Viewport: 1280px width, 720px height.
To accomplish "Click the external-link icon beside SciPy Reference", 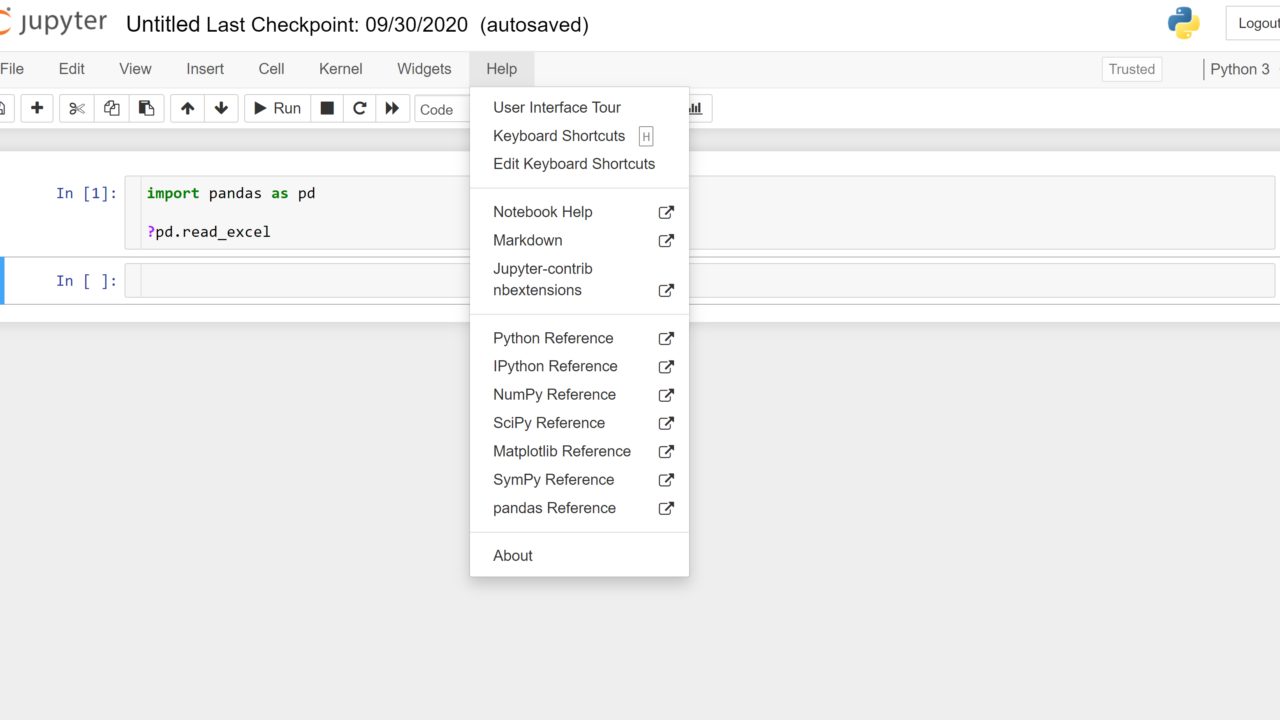I will pyautogui.click(x=666, y=424).
